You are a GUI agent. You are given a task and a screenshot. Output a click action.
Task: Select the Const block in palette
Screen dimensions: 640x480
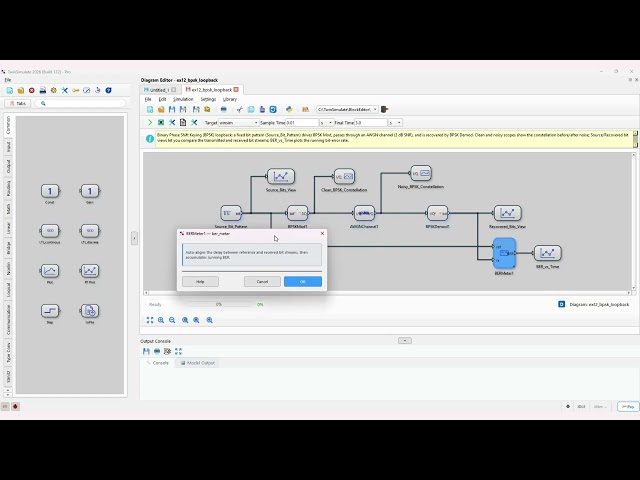(x=50, y=191)
